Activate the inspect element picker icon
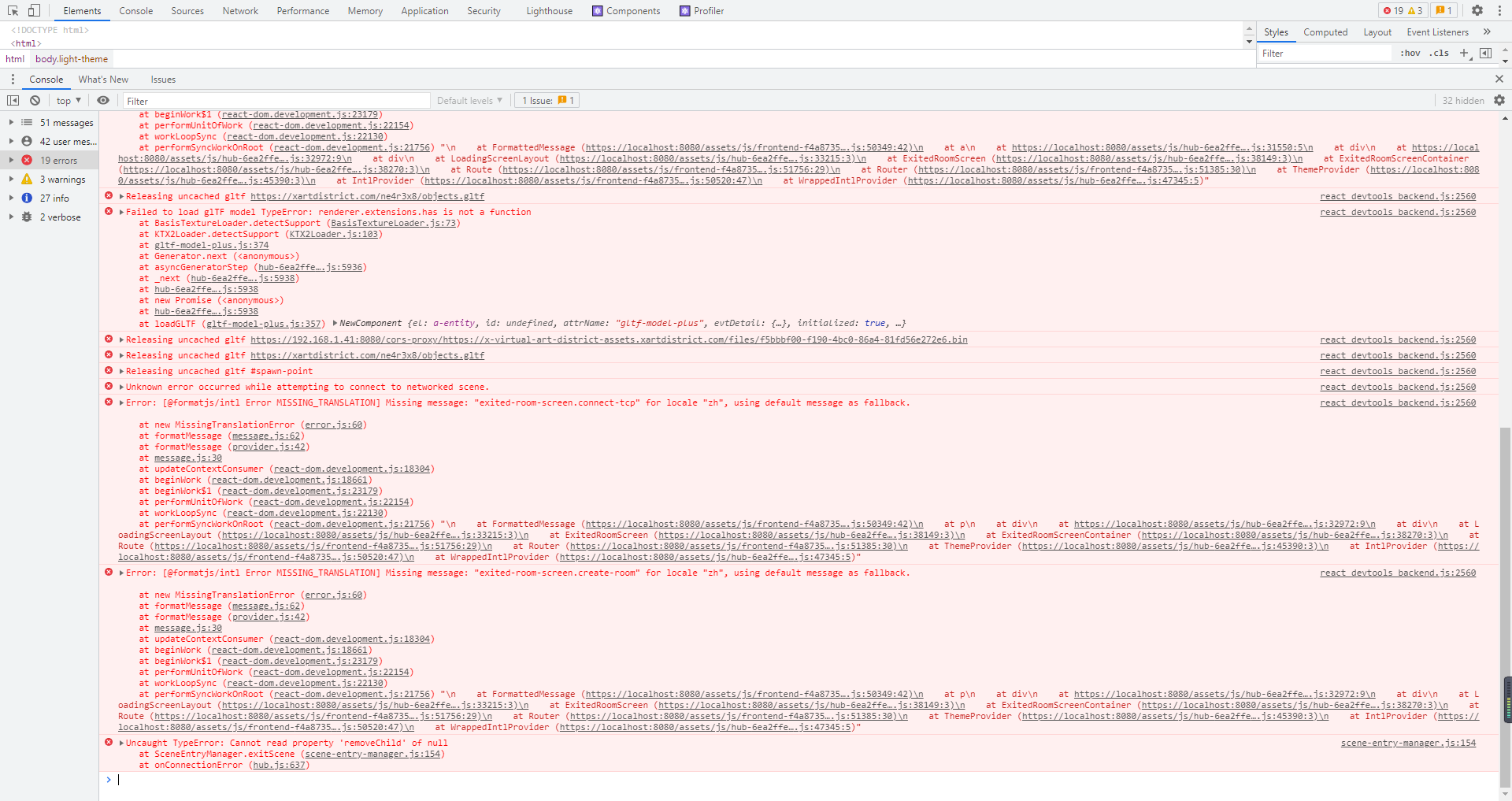 coord(13,10)
